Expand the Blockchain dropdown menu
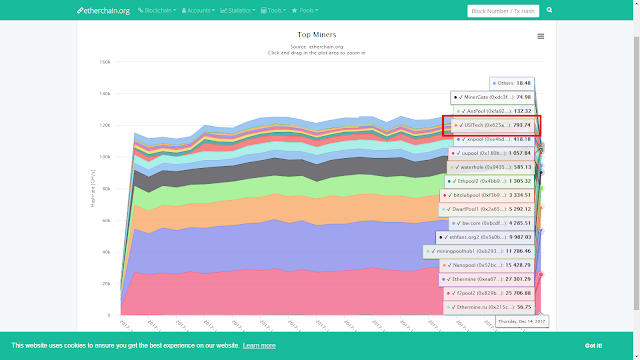The image size is (640, 360). 157,11
